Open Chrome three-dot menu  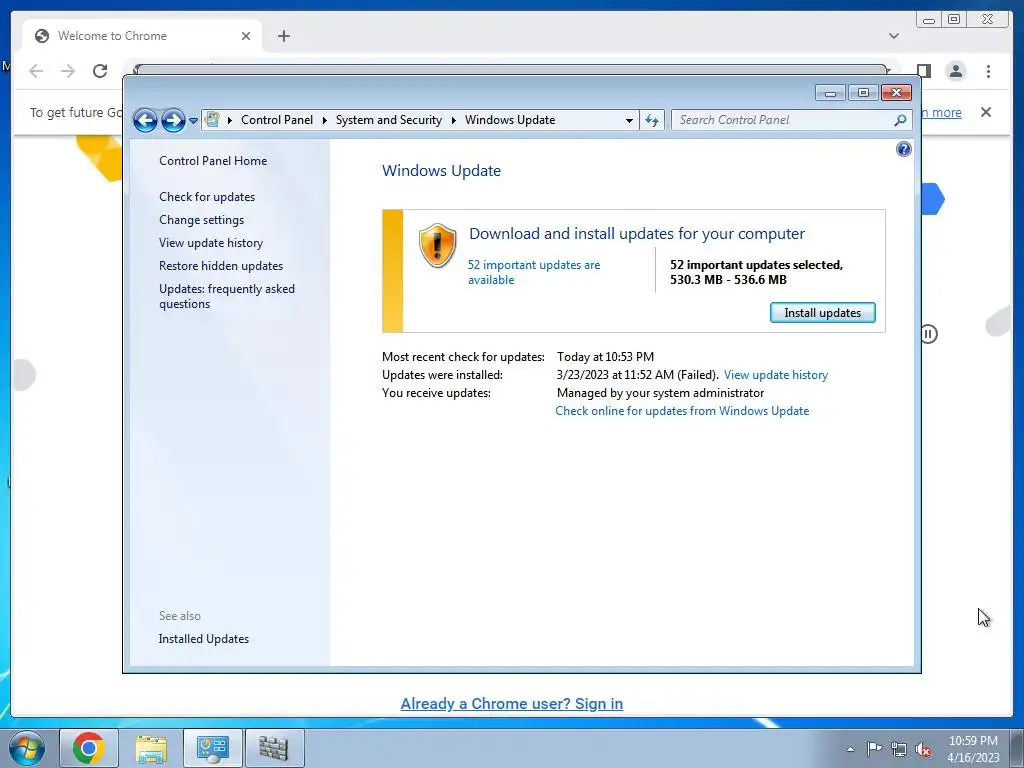tap(988, 71)
